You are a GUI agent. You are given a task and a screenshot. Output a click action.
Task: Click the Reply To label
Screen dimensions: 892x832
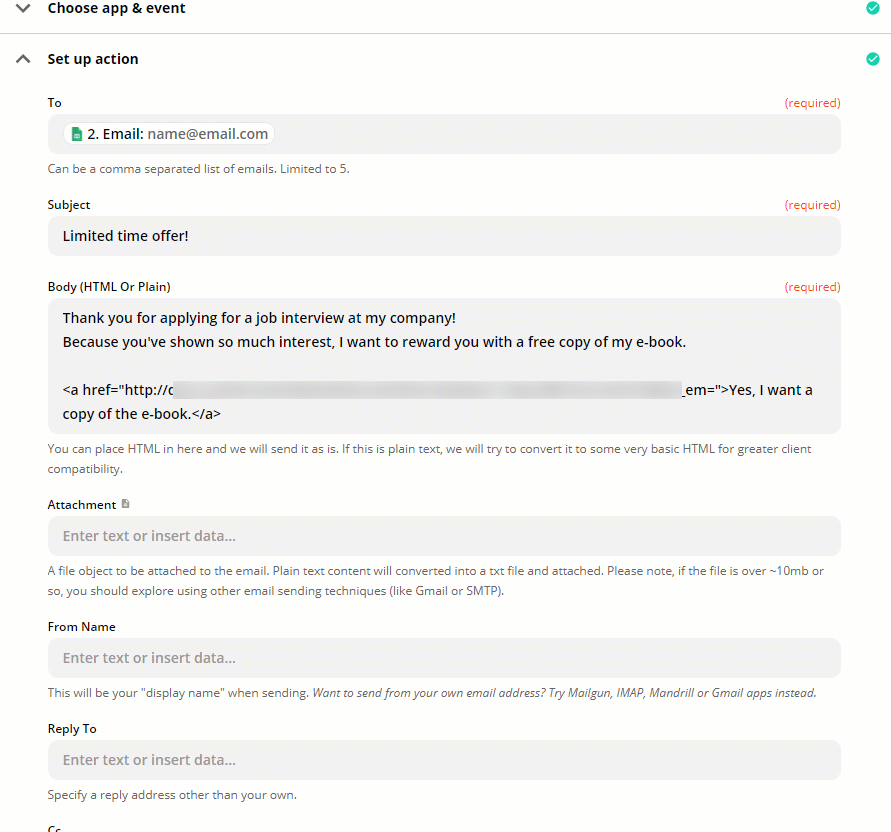[72, 729]
